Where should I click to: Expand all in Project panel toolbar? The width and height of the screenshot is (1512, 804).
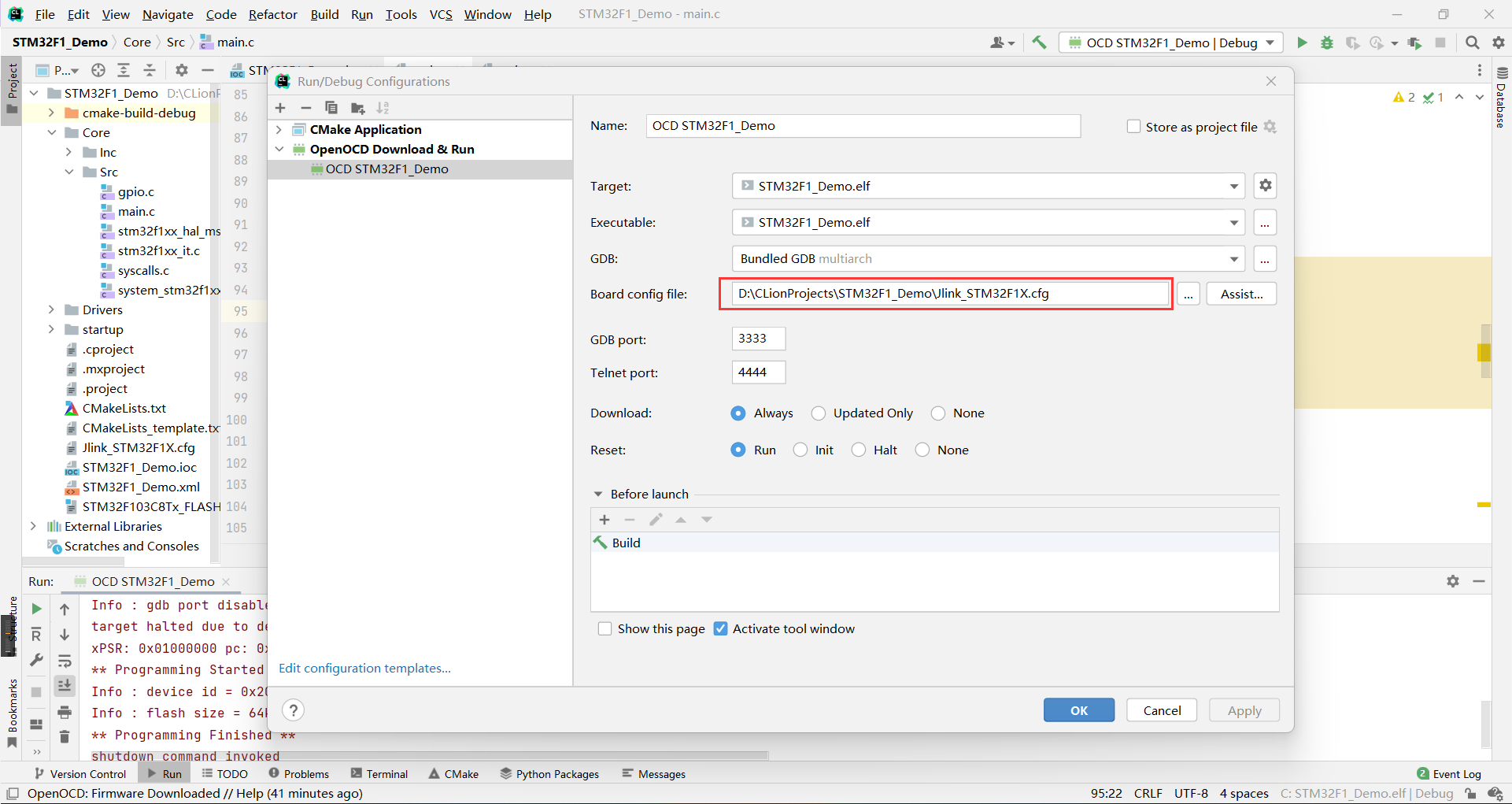pyautogui.click(x=124, y=70)
